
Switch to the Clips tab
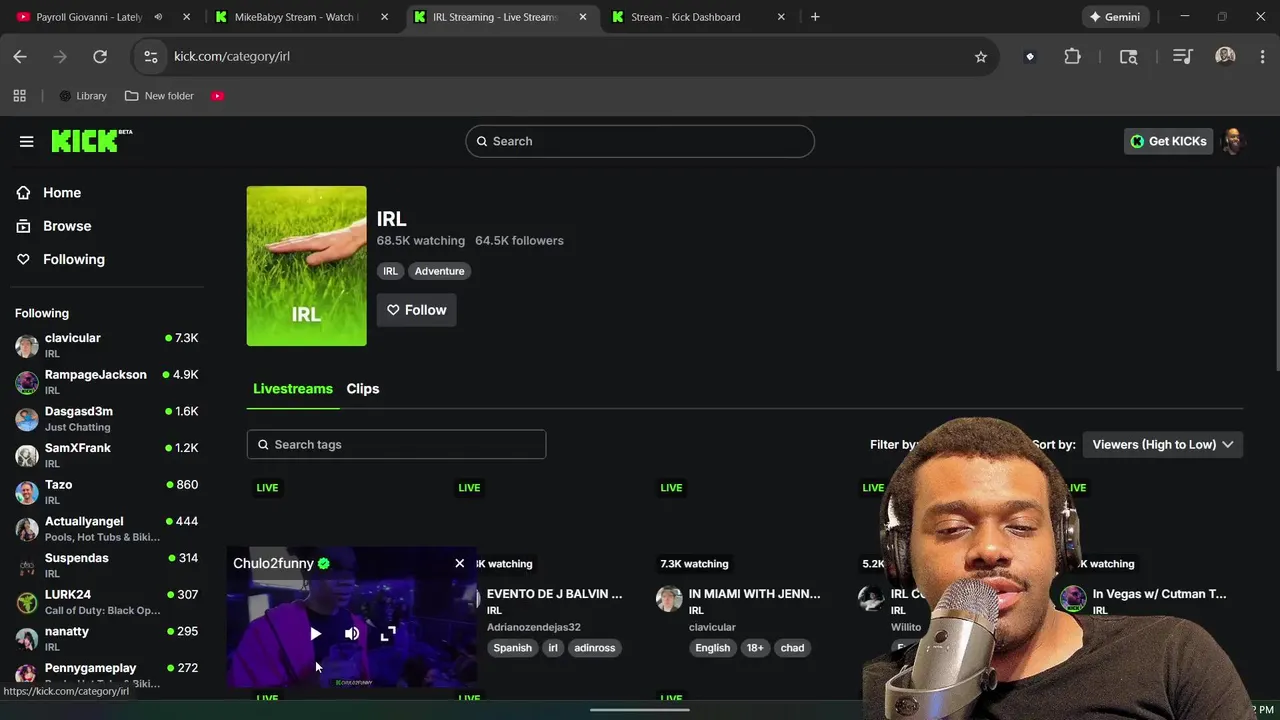point(363,389)
